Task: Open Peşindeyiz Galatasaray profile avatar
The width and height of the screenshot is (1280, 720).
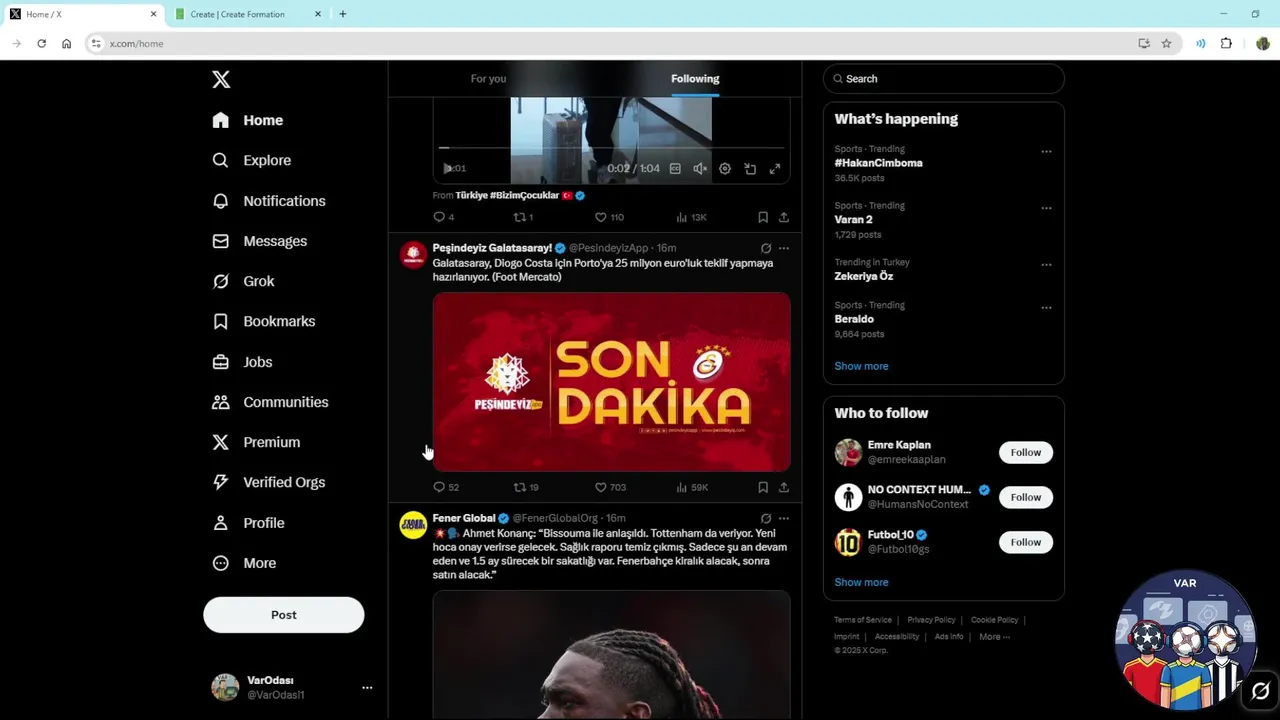Action: point(413,255)
